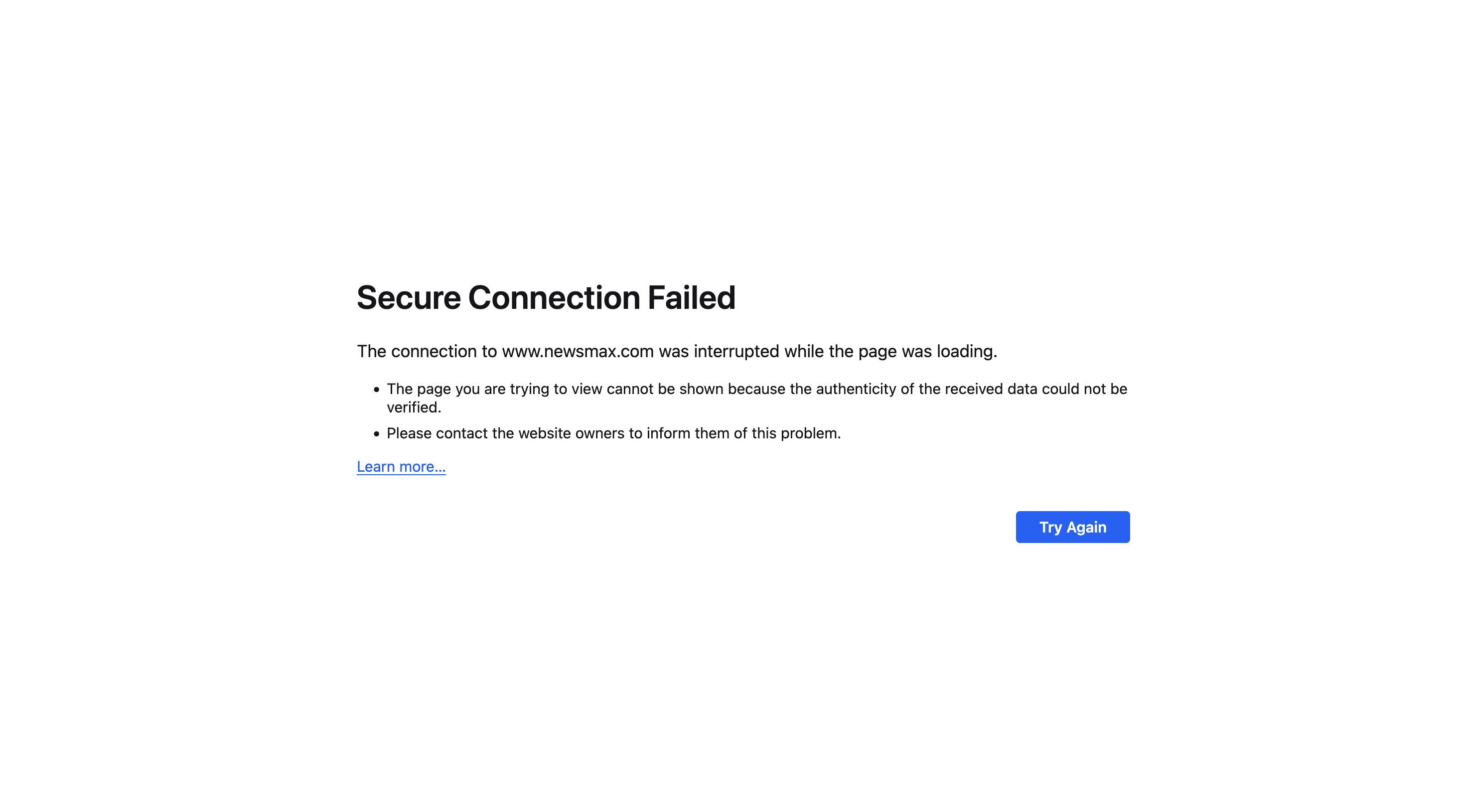Image resolution: width=1457 pixels, height=812 pixels.
Task: Click the bullet dot before the first item
Action: click(x=376, y=390)
